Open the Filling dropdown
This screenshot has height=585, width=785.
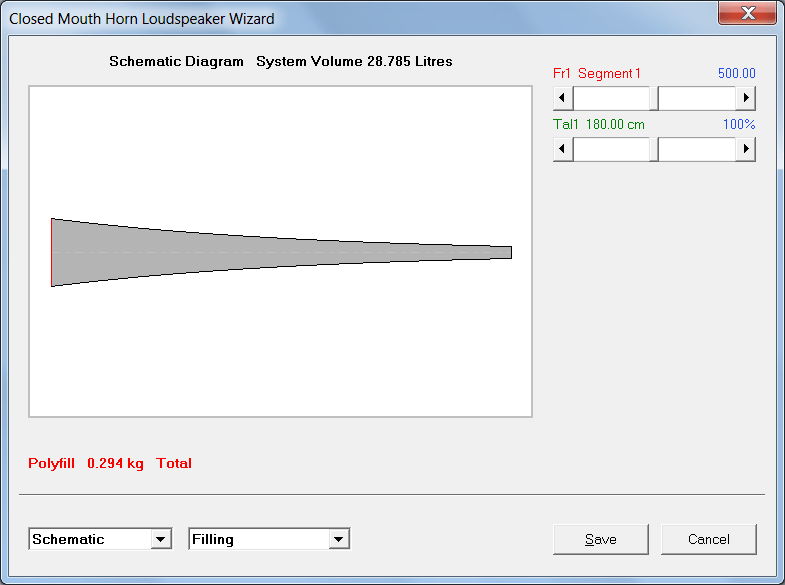pyautogui.click(x=338, y=539)
